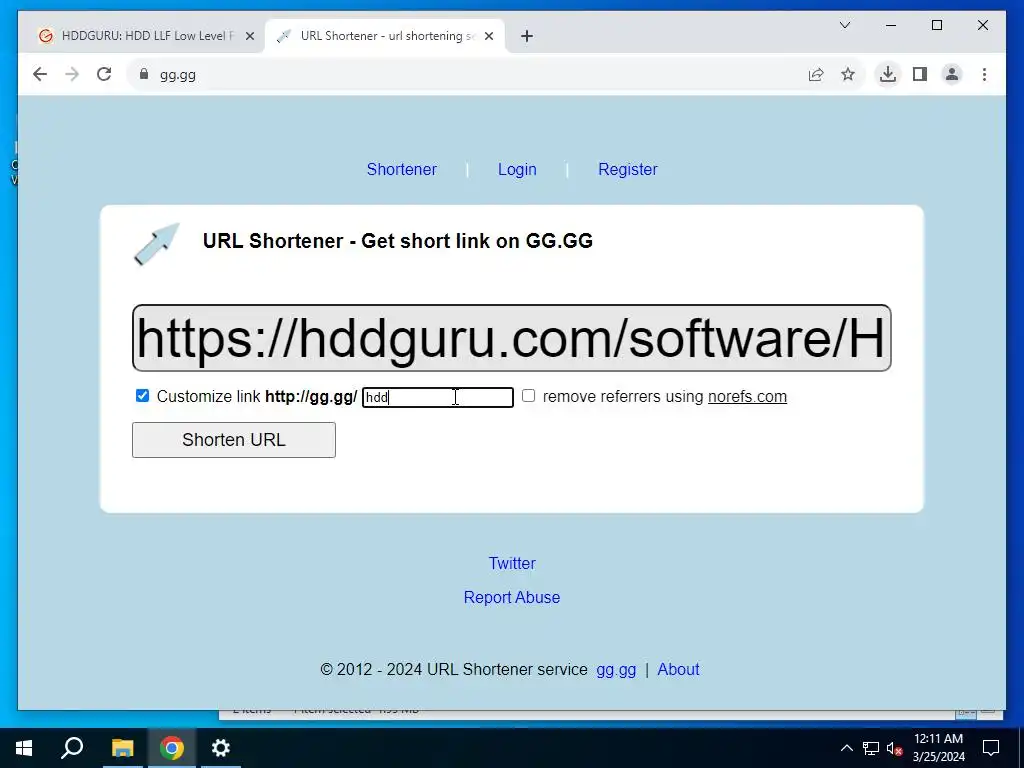
Task: Open the Register page link
Action: [628, 169]
